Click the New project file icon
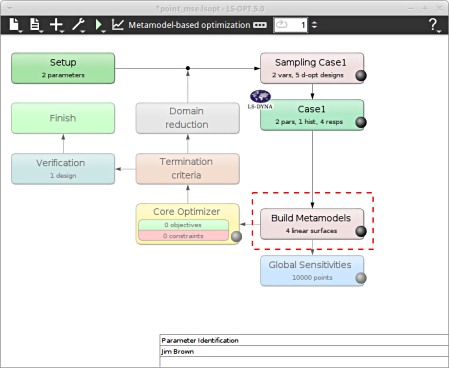449x368 pixels. click(x=15, y=25)
